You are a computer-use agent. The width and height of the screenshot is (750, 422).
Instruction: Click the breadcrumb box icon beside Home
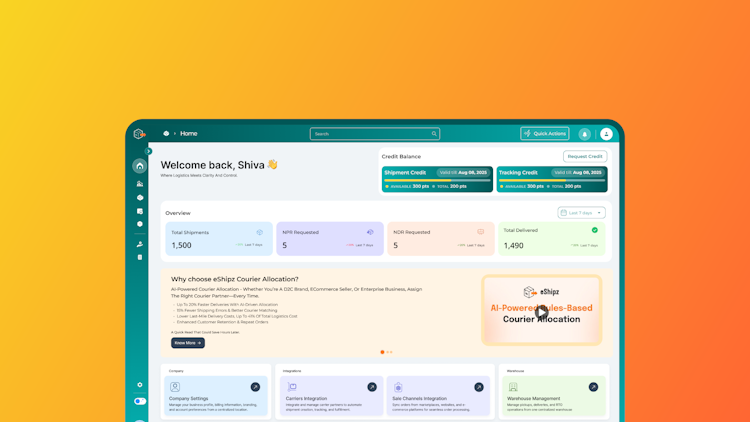pos(166,133)
